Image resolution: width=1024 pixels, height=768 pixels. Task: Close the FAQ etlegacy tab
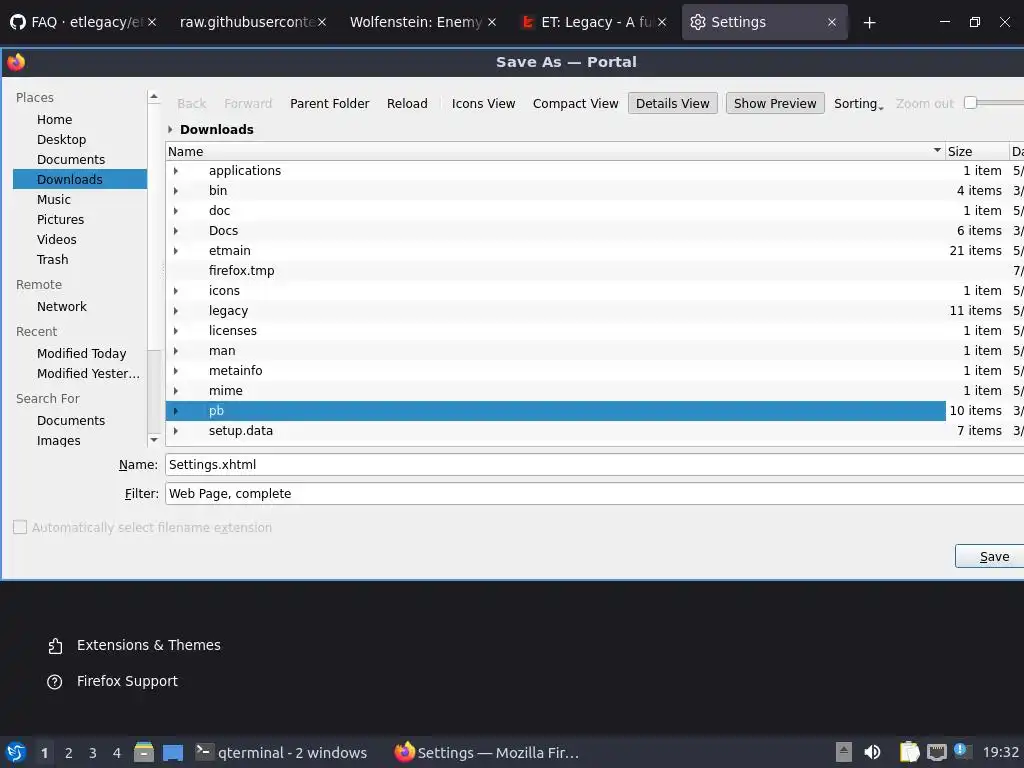152,22
